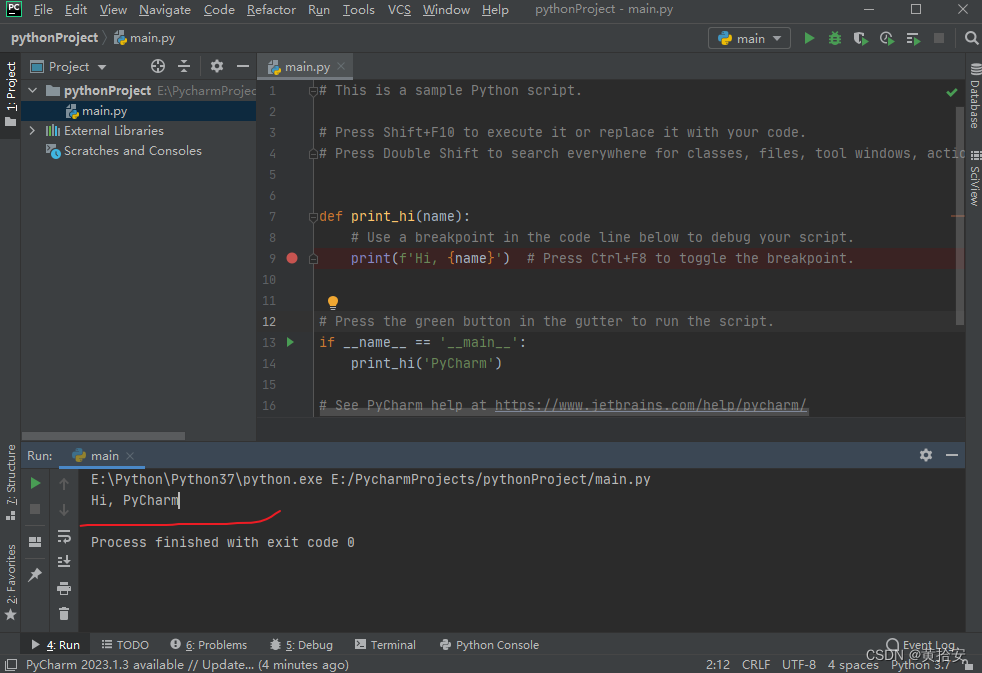Click the PyCharm 2023.1.3 update notification
This screenshot has width=982, height=673.
[x=187, y=665]
